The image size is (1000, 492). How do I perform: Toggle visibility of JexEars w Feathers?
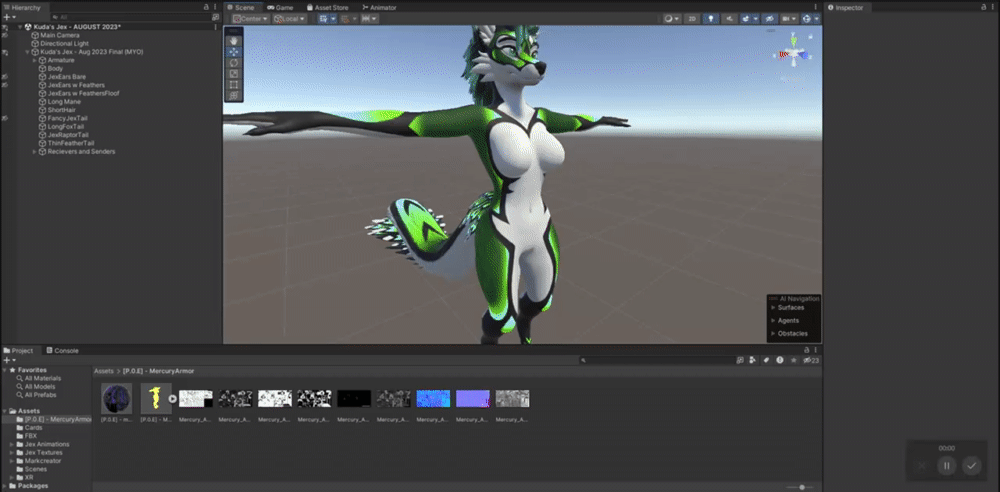click(x=5, y=85)
